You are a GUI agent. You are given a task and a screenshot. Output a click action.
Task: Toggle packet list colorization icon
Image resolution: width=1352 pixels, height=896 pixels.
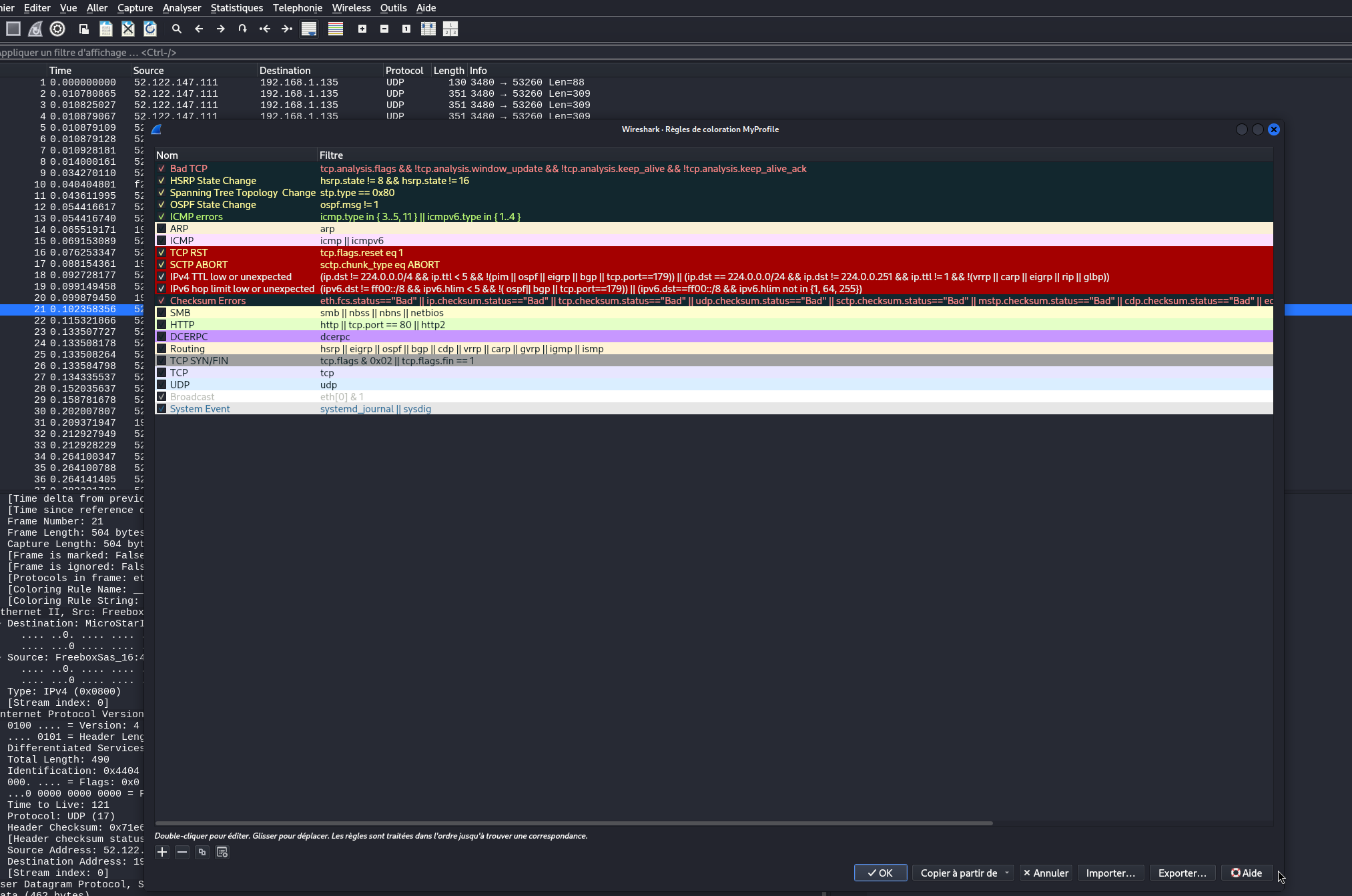[336, 29]
